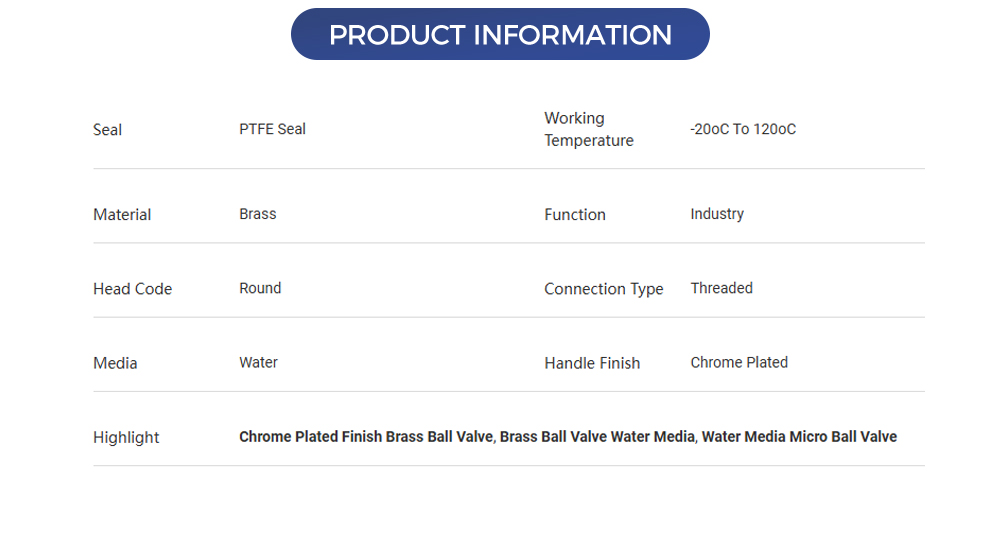
Task: Click the Connection Type label
Action: [603, 289]
